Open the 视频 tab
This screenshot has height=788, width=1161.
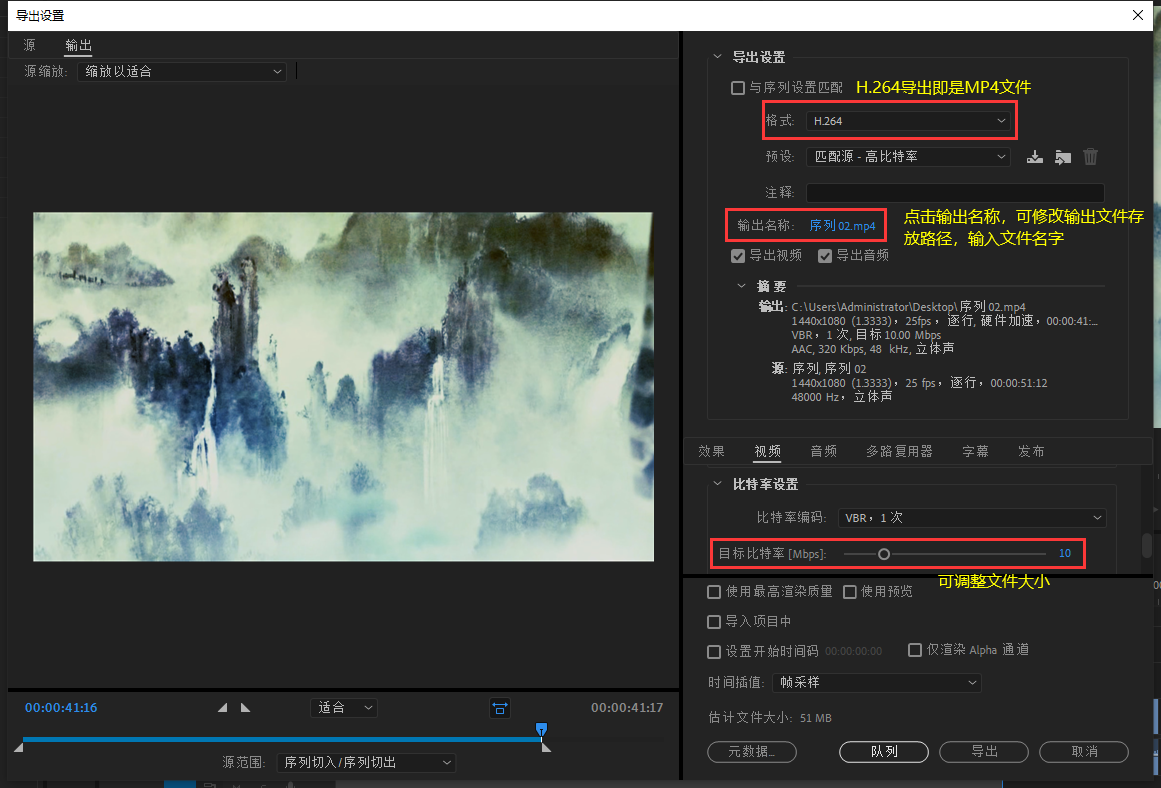pyautogui.click(x=767, y=451)
